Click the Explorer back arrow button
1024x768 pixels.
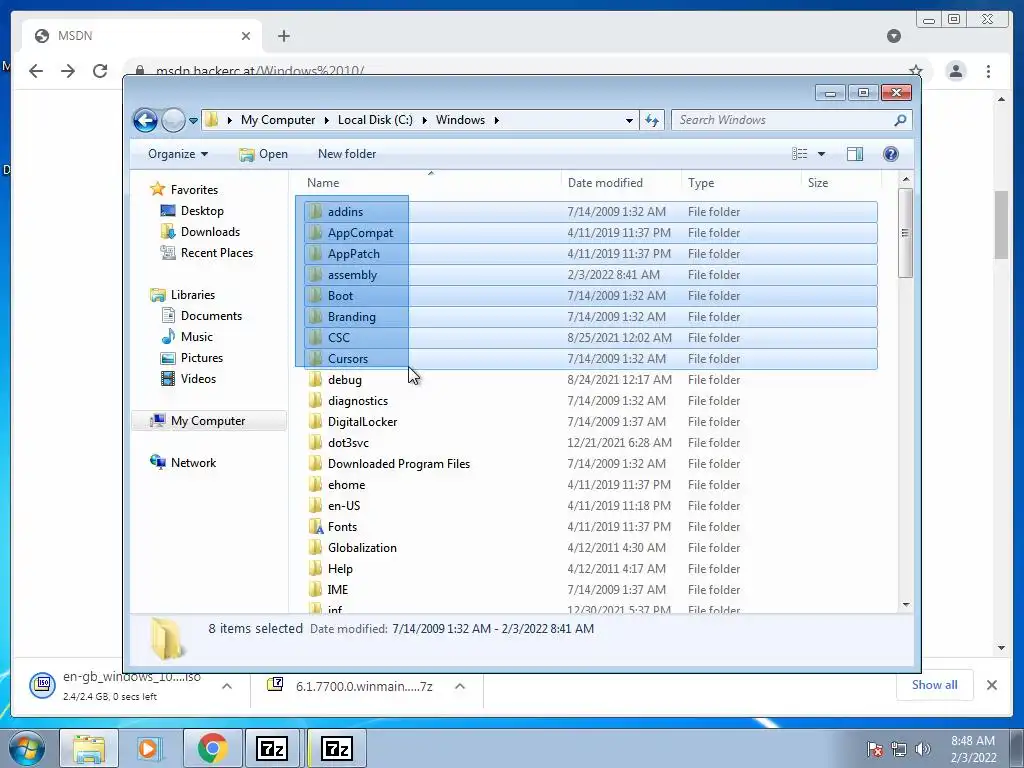tap(145, 120)
